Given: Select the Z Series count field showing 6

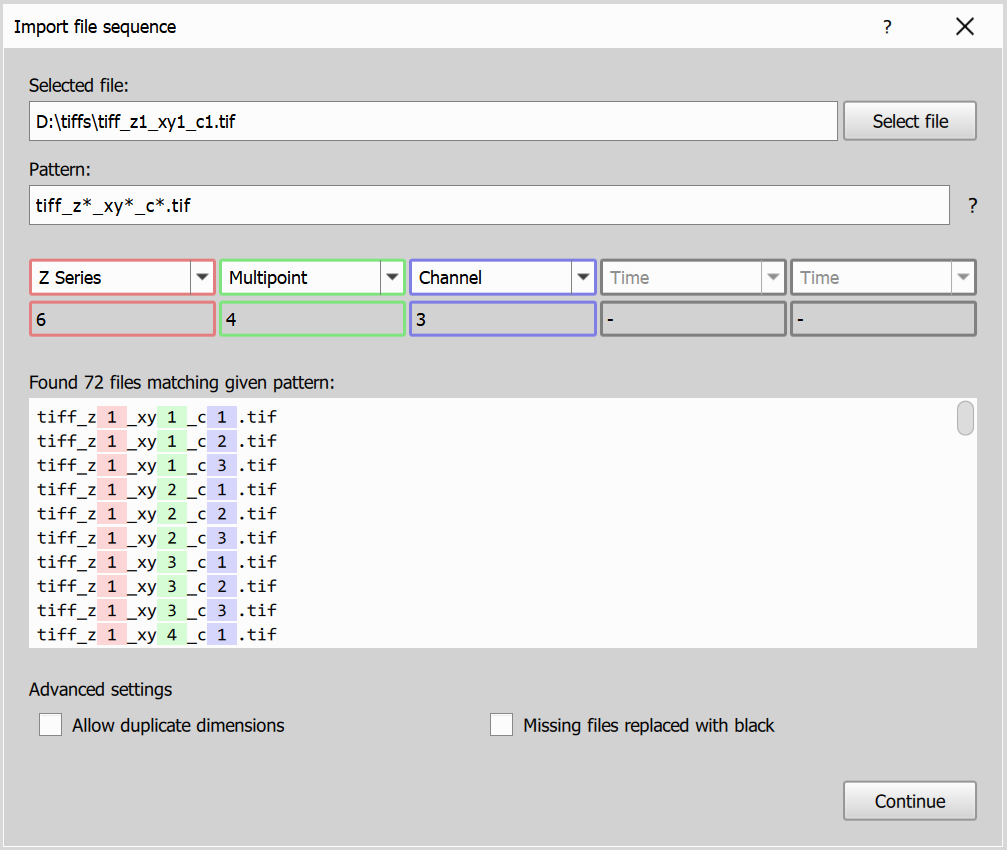Looking at the screenshot, I should [x=121, y=318].
